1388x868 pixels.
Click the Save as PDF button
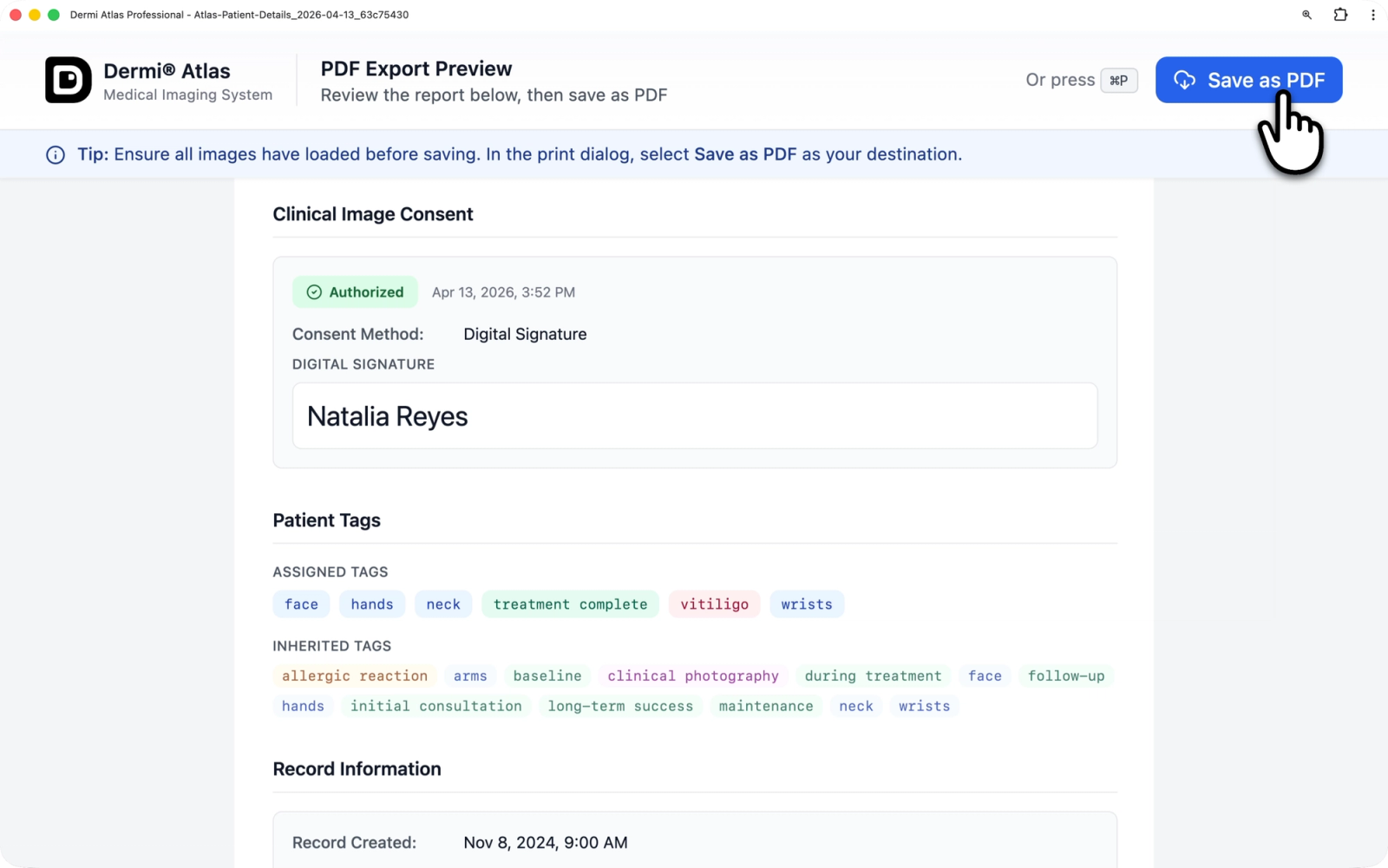[x=1247, y=80]
